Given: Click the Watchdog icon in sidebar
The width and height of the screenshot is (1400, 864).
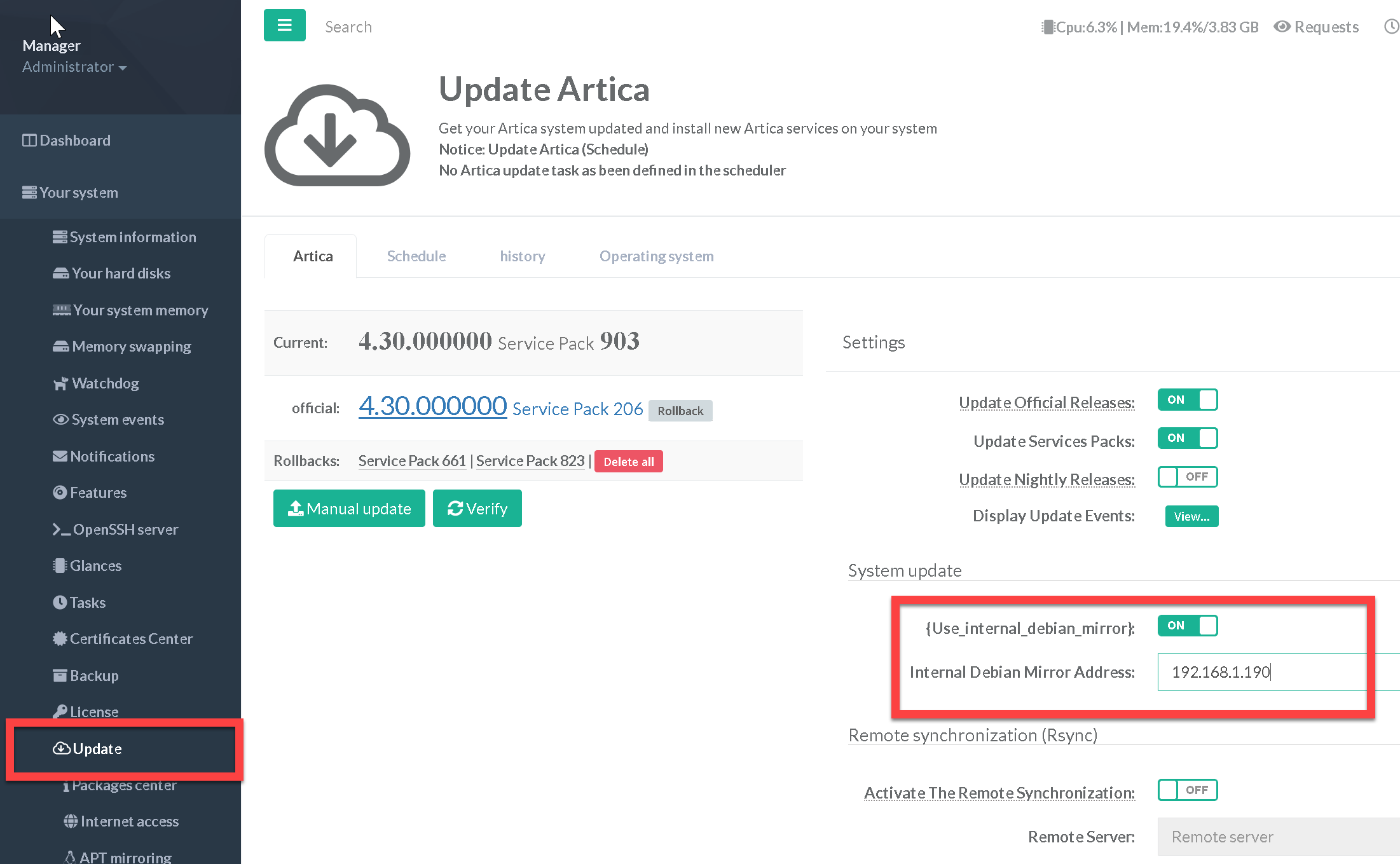Looking at the screenshot, I should pos(60,383).
